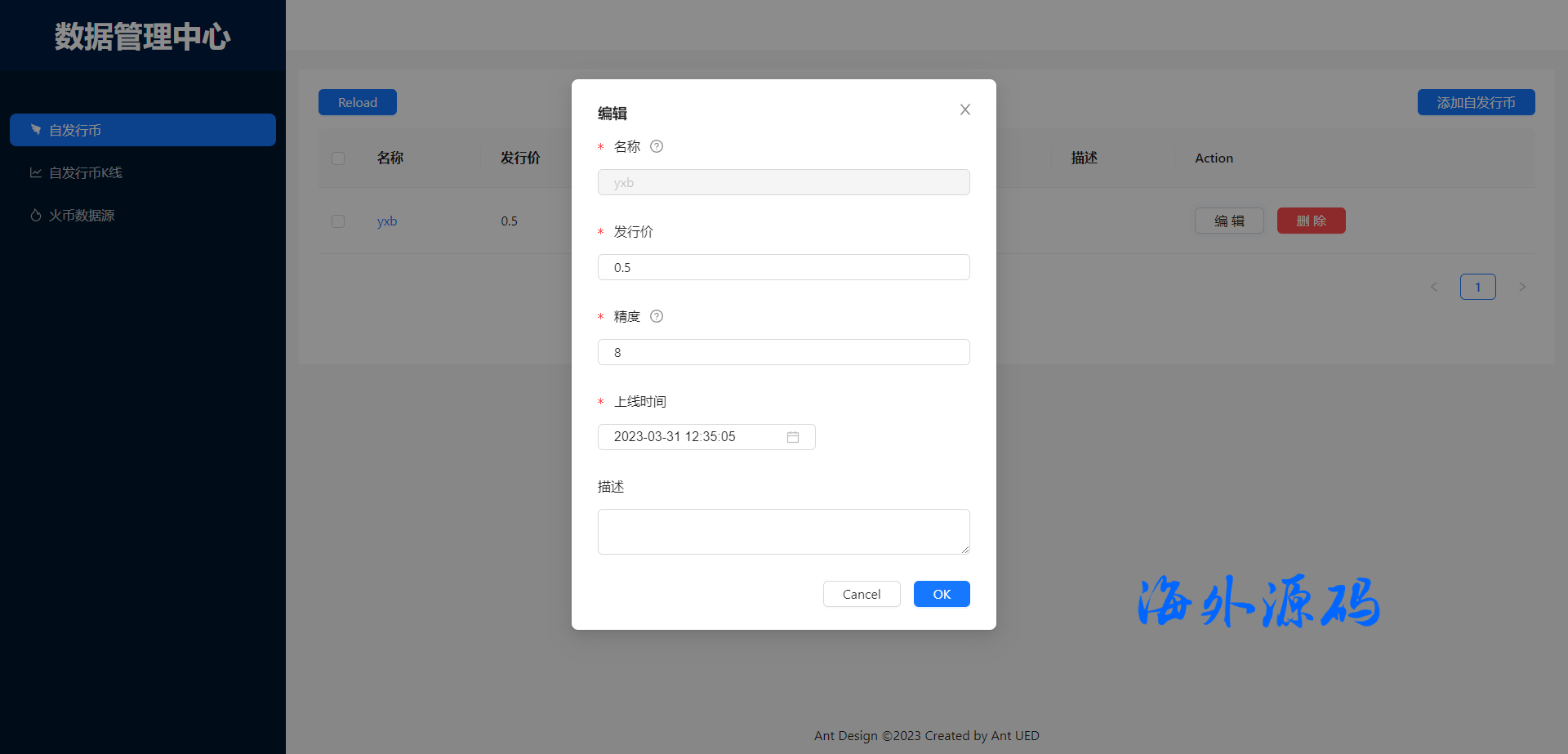The height and width of the screenshot is (754, 1568).
Task: Click help icon next to 名称 label
Action: [x=657, y=146]
